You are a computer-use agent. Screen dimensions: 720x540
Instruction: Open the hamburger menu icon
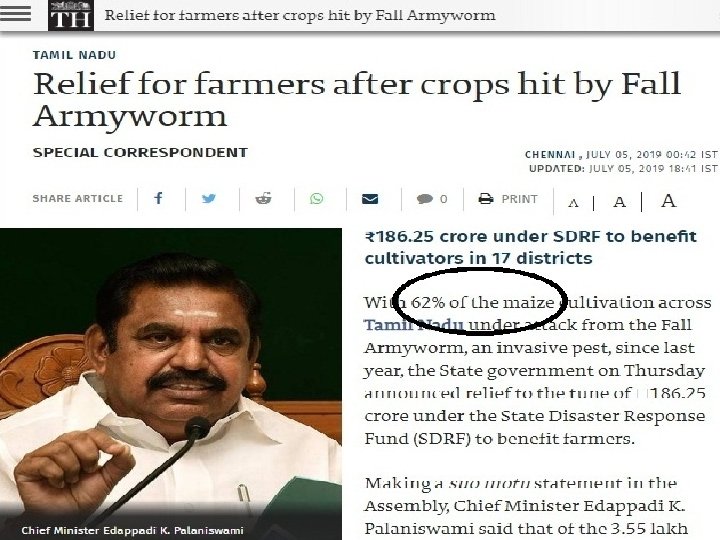(x=16, y=13)
